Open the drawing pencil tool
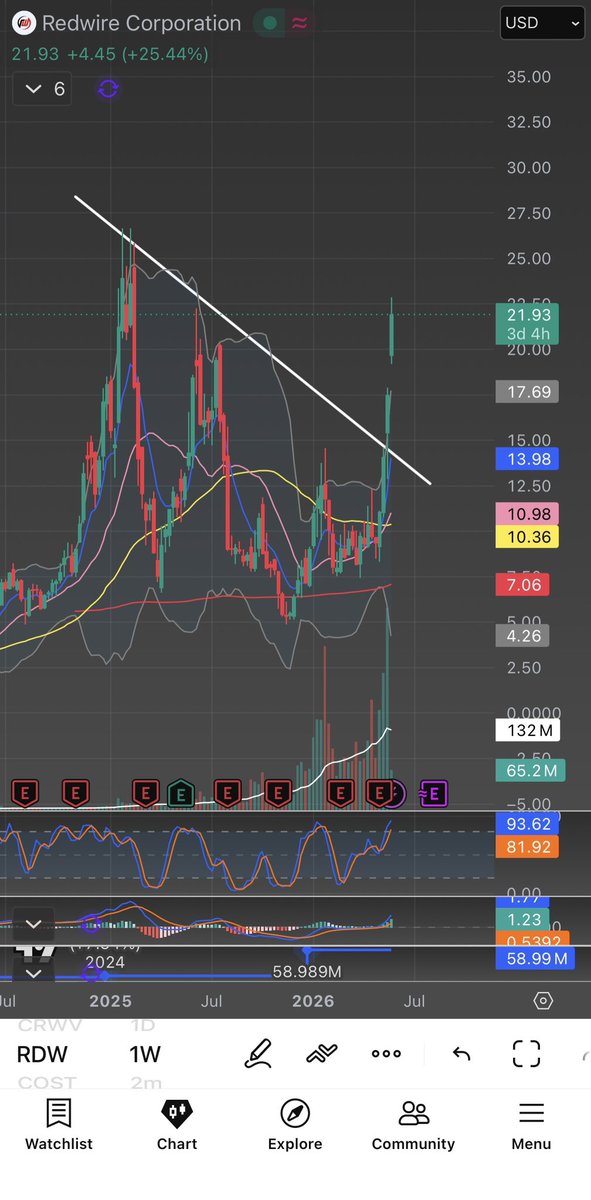 click(x=259, y=1053)
